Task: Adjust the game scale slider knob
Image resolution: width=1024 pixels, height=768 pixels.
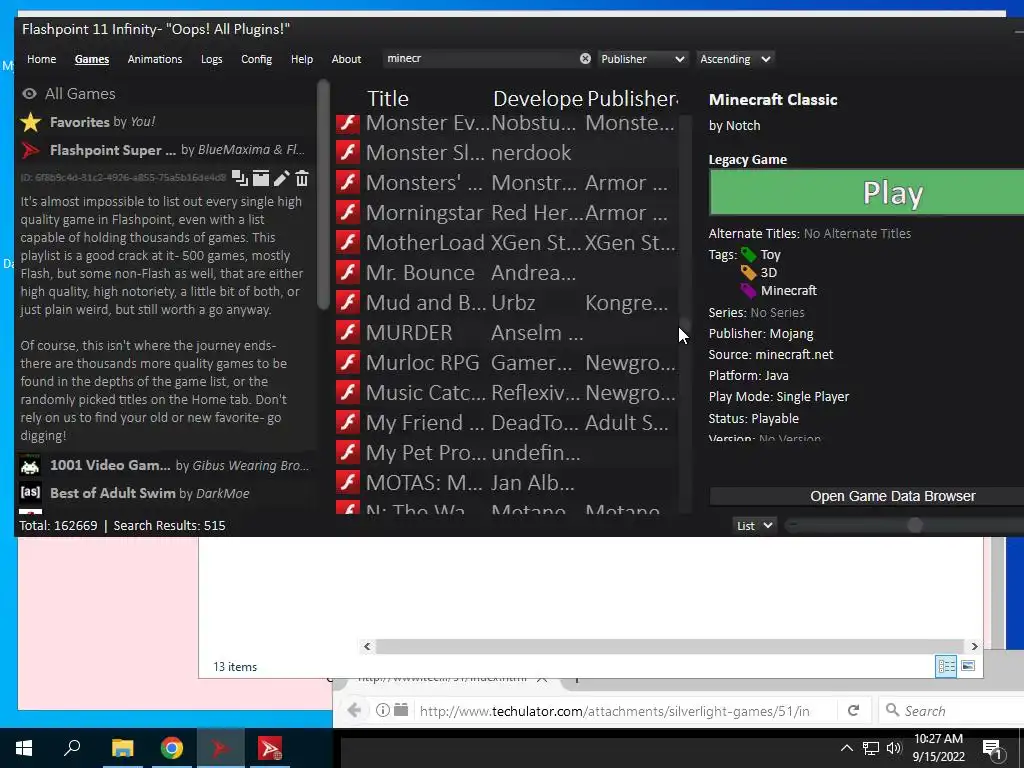Action: click(915, 525)
